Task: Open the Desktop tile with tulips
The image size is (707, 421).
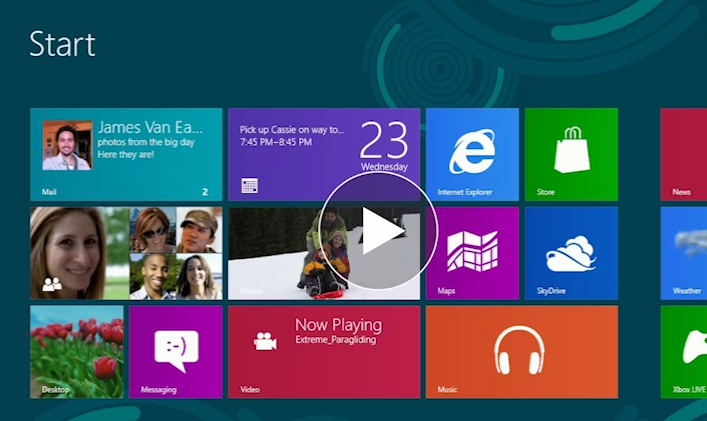Action: (x=77, y=352)
